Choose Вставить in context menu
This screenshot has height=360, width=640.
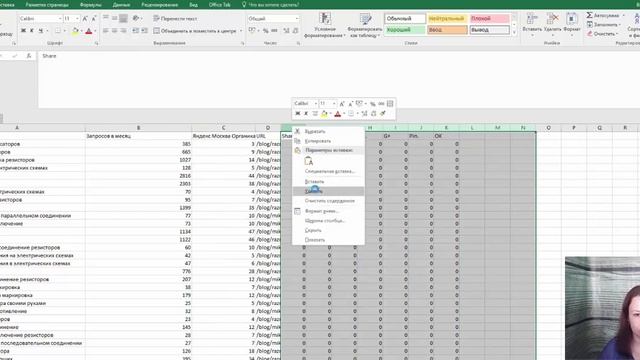329,181
